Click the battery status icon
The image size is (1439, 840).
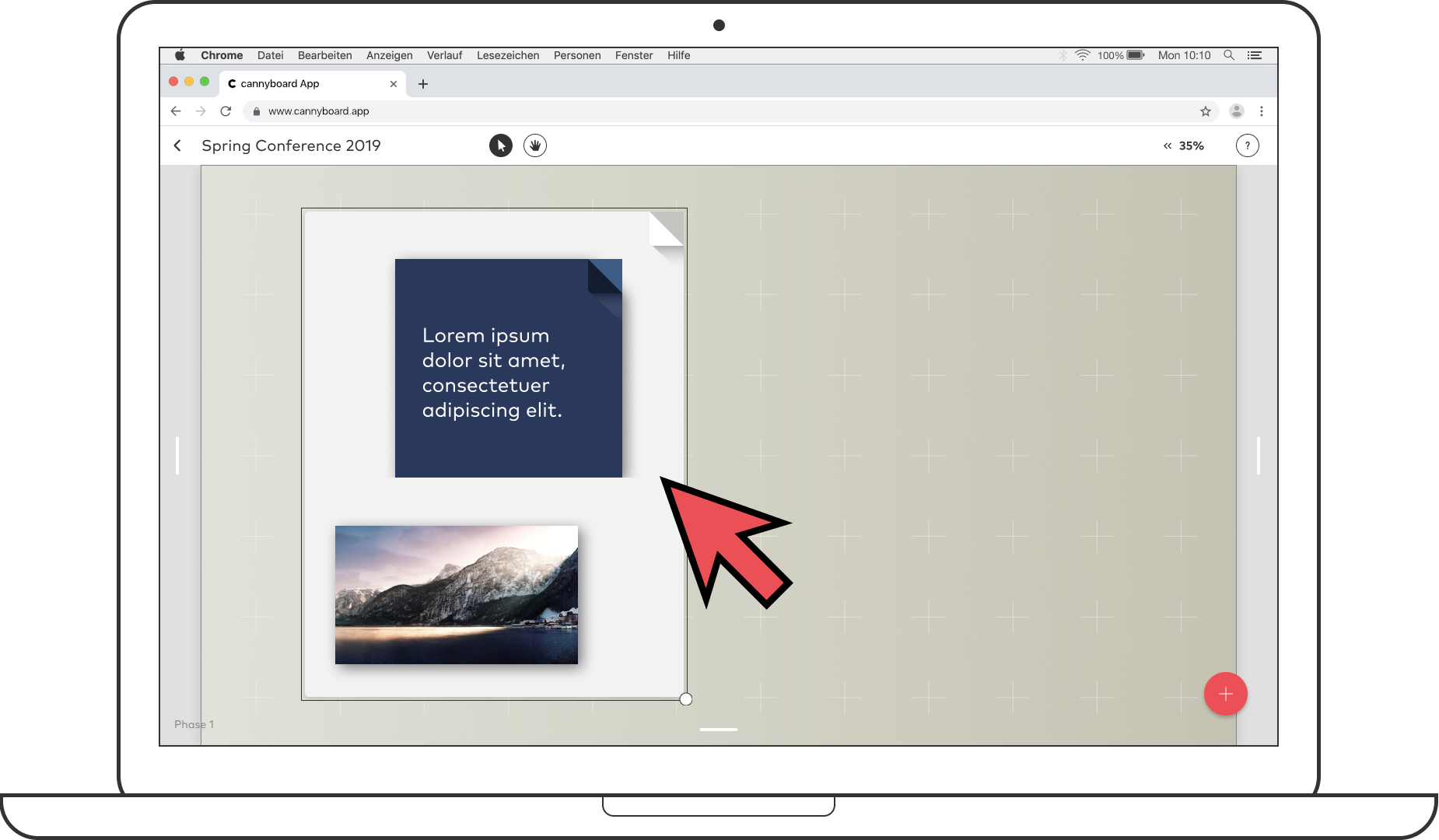[1136, 55]
